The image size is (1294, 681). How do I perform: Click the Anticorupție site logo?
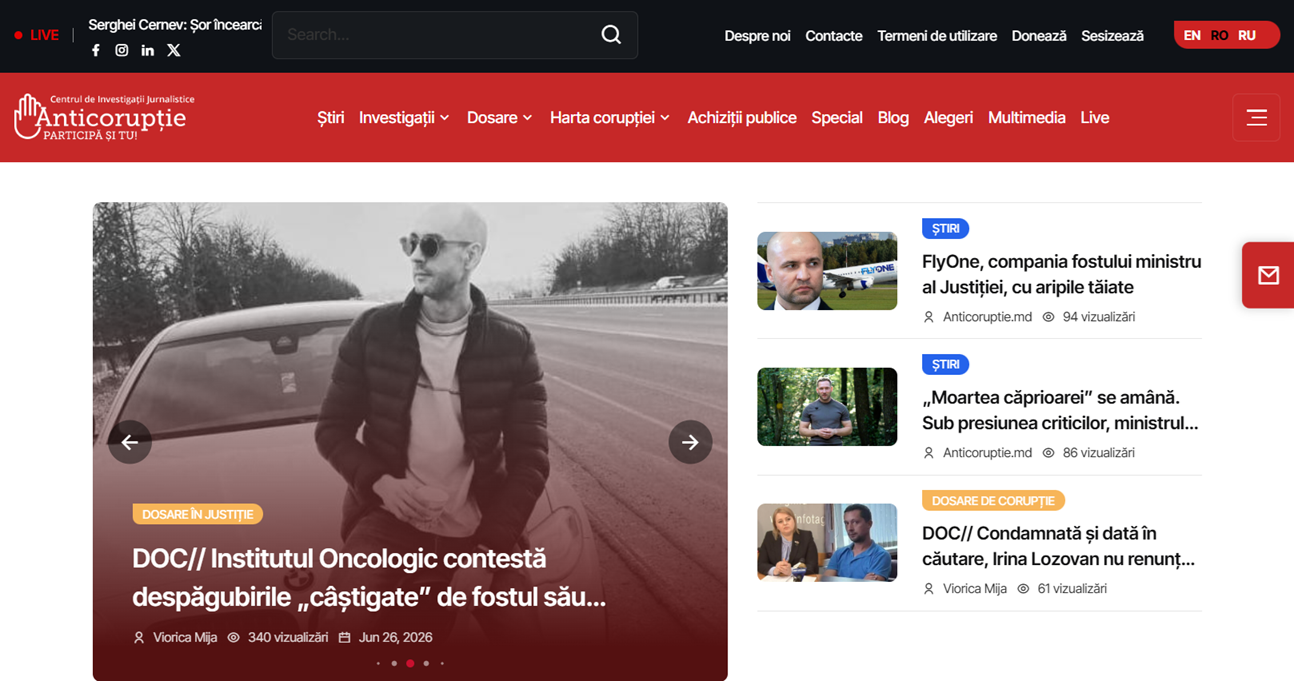[x=104, y=117]
